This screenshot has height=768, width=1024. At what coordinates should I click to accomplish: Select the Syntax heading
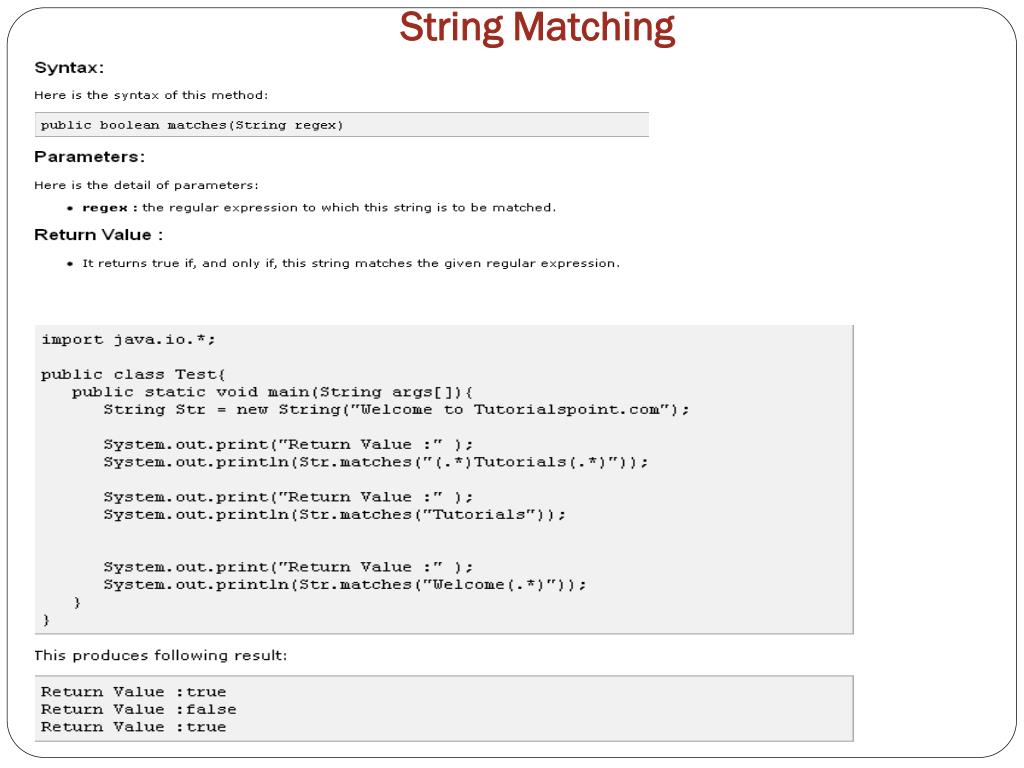(x=69, y=68)
